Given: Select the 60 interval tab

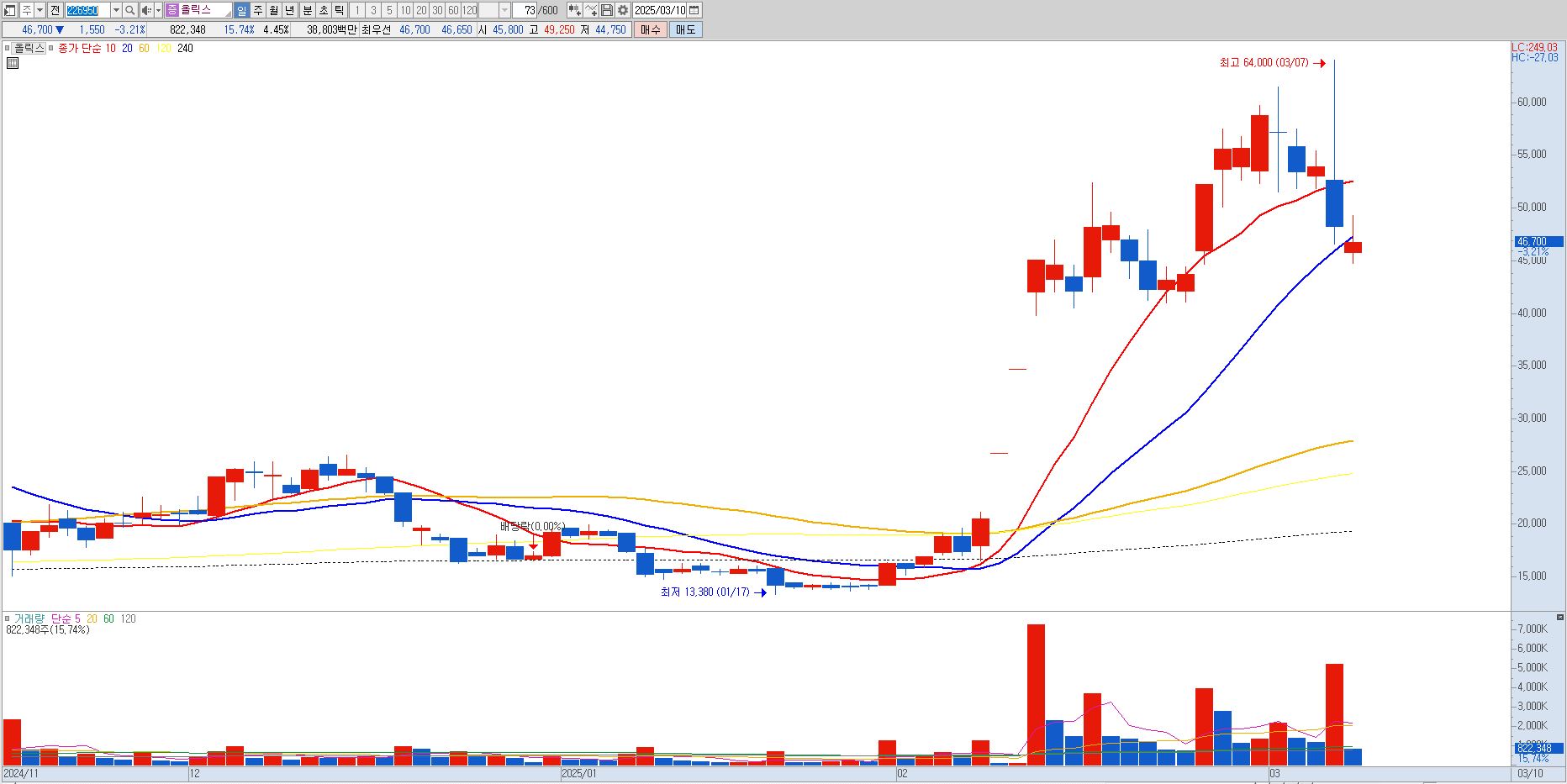Looking at the screenshot, I should click(453, 10).
